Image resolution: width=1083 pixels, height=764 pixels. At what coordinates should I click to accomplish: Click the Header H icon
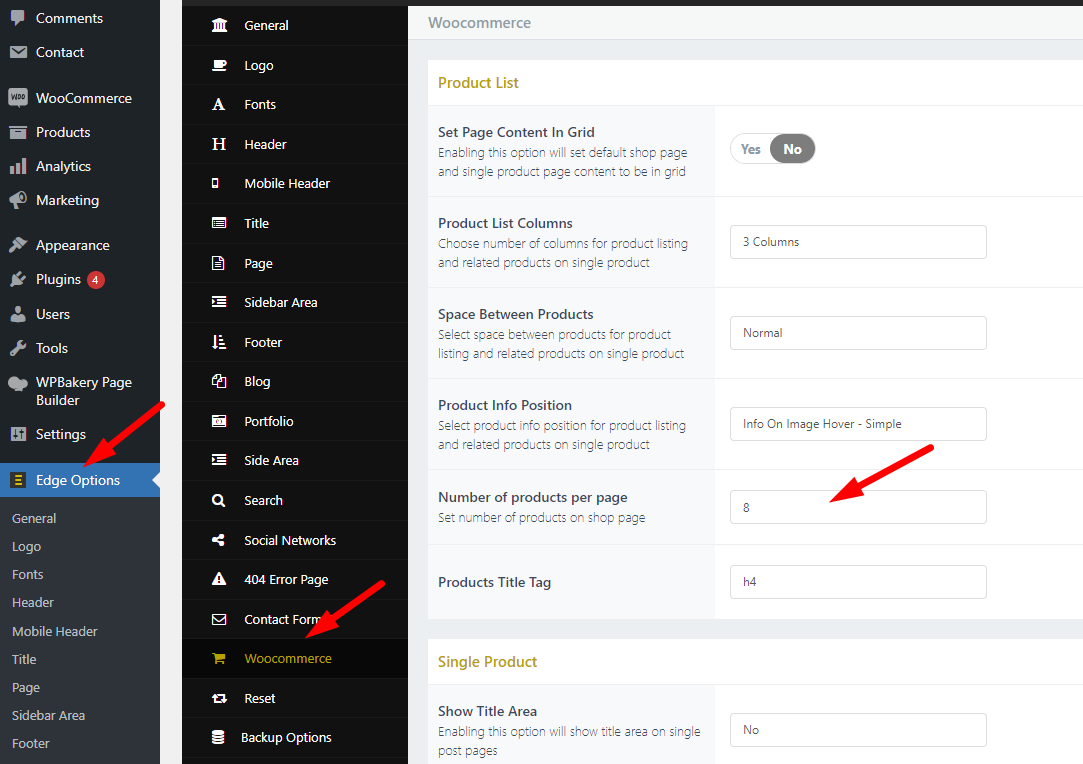click(x=219, y=144)
